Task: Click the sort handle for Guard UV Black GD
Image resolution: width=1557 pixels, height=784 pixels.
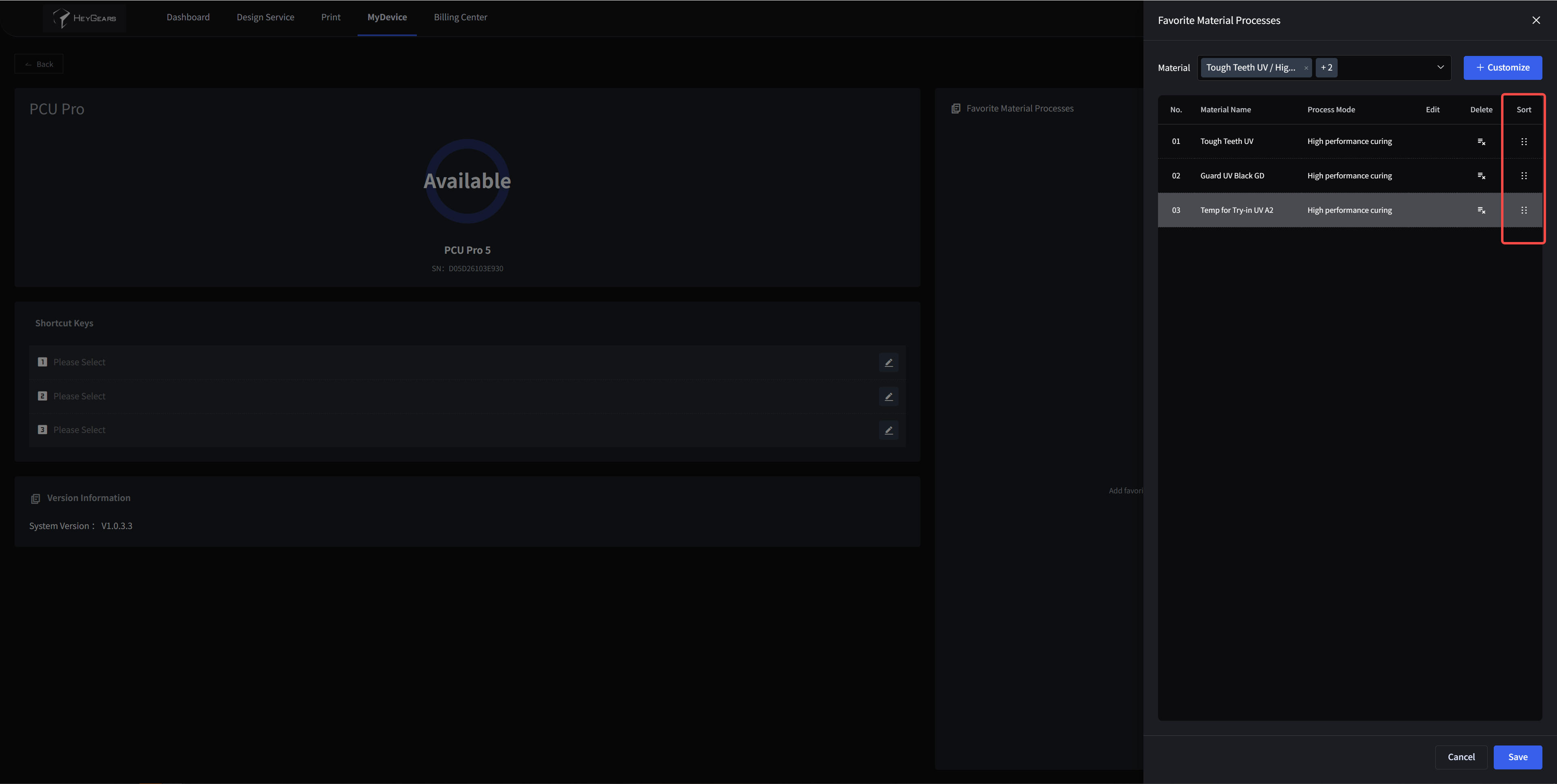Action: (1524, 176)
